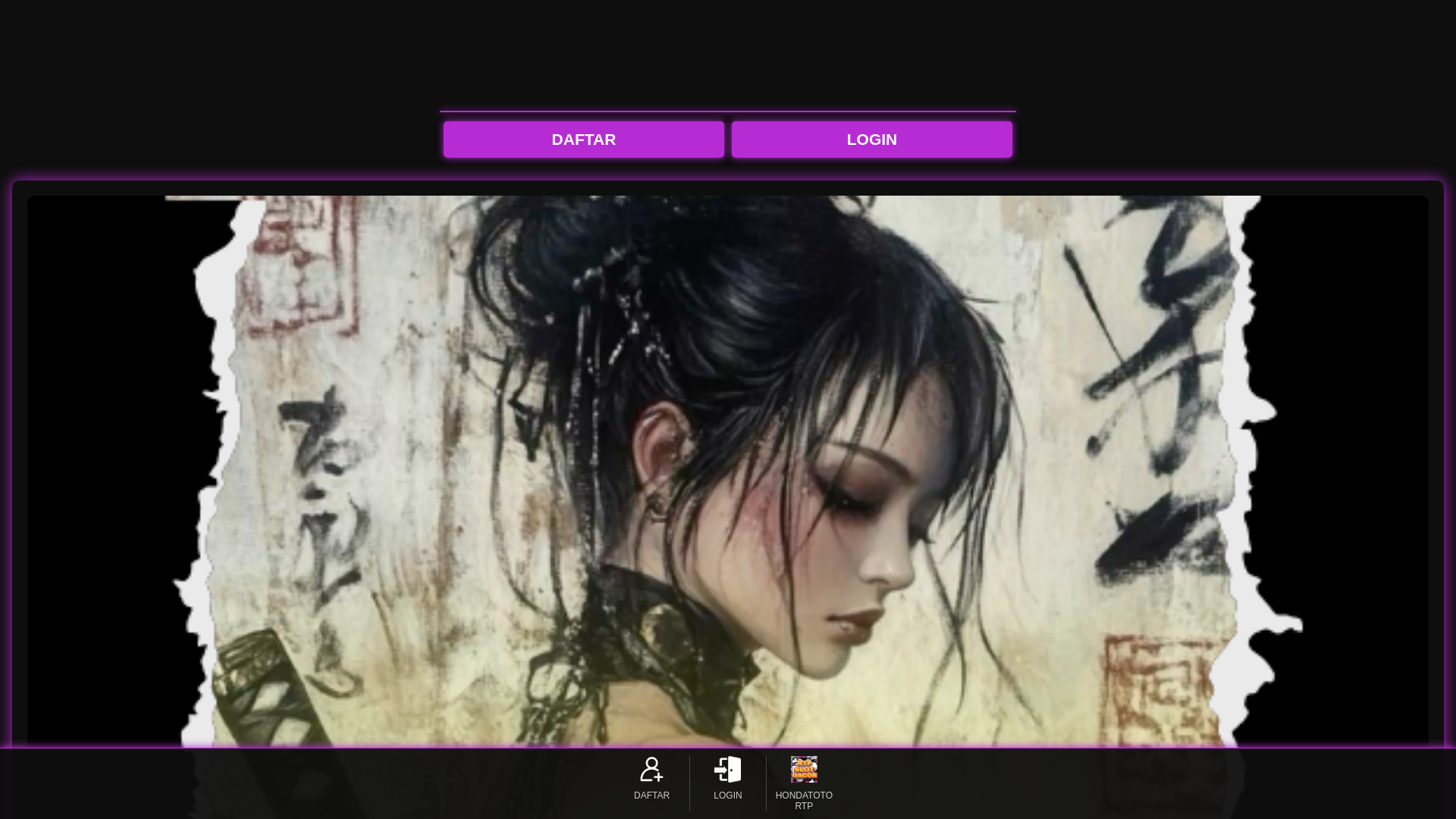Viewport: 1456px width, 819px height.
Task: Open the RTP Slot Gacor icon
Action: pyautogui.click(x=804, y=769)
